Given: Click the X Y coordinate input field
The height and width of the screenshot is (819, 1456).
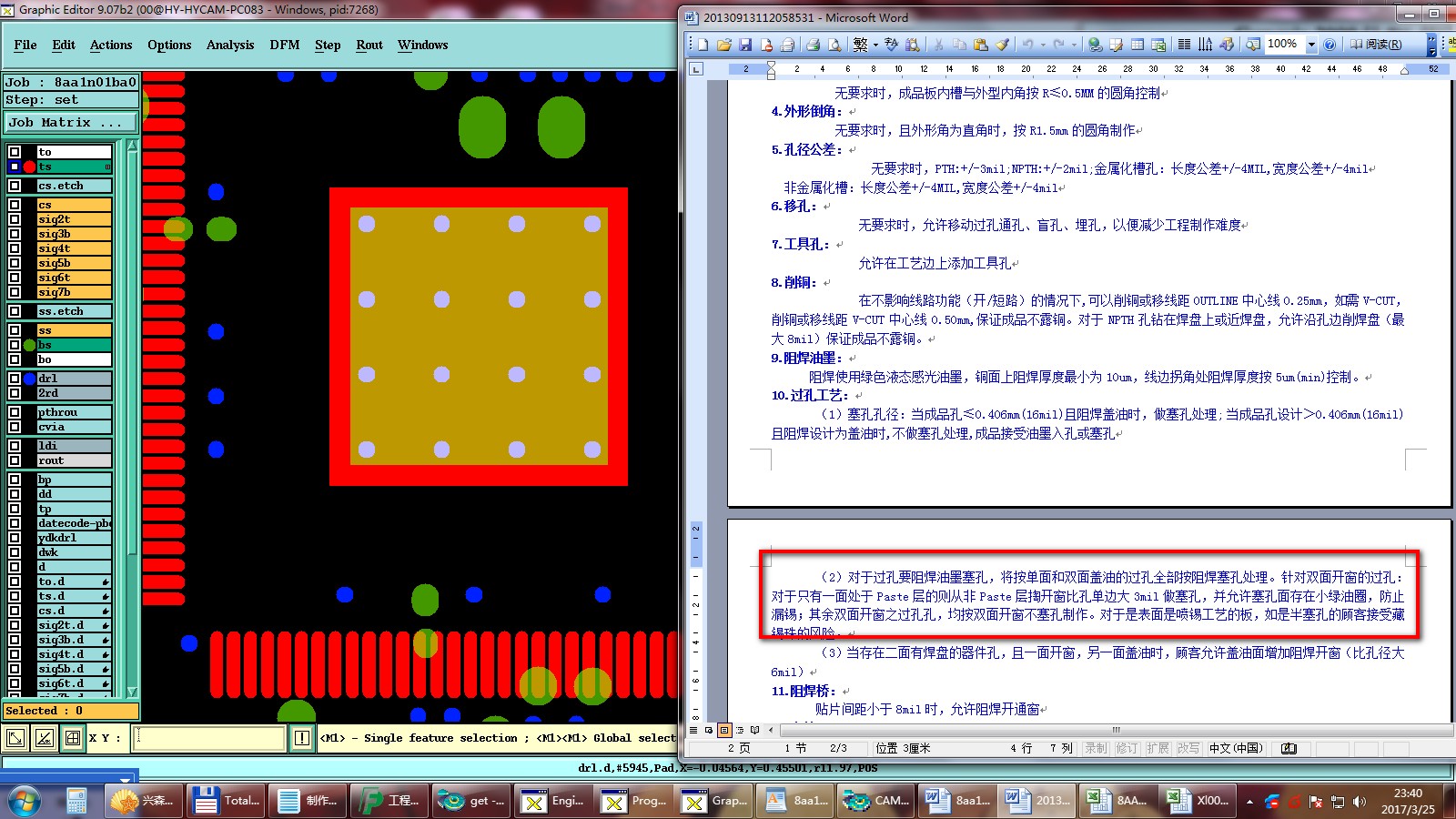Looking at the screenshot, I should point(210,738).
